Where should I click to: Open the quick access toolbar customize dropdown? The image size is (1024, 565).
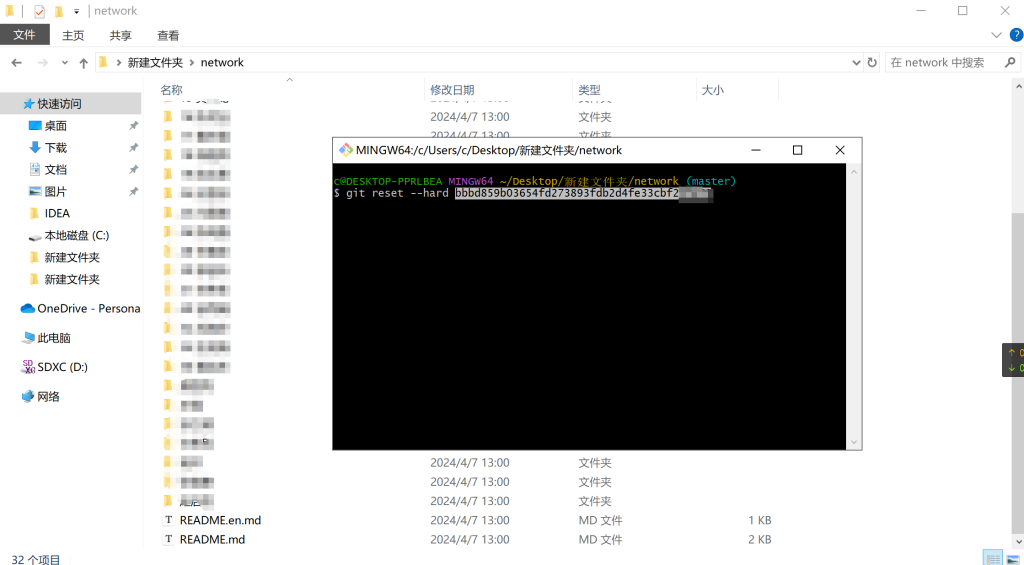pyautogui.click(x=76, y=11)
